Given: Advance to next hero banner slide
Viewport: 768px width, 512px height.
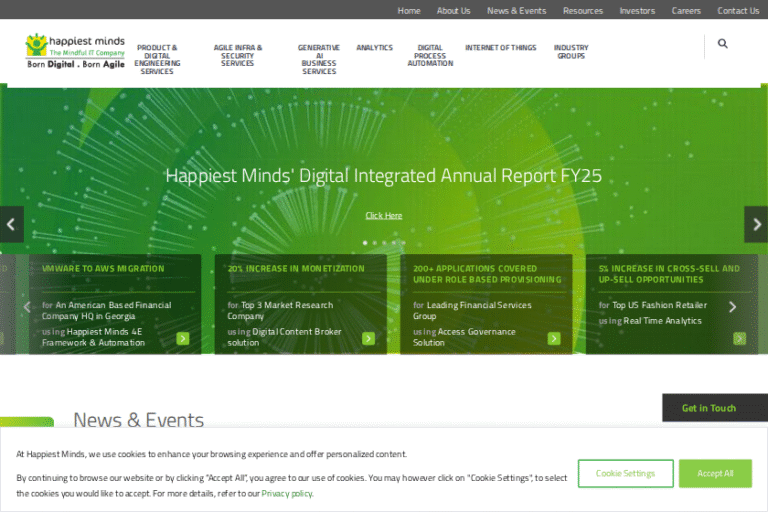Looking at the screenshot, I should [756, 224].
